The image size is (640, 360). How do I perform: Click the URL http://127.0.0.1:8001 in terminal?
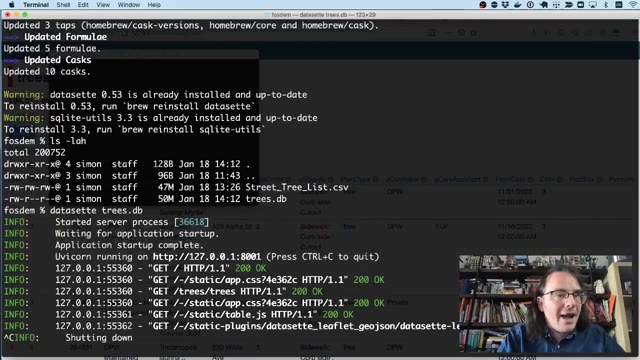[207, 257]
